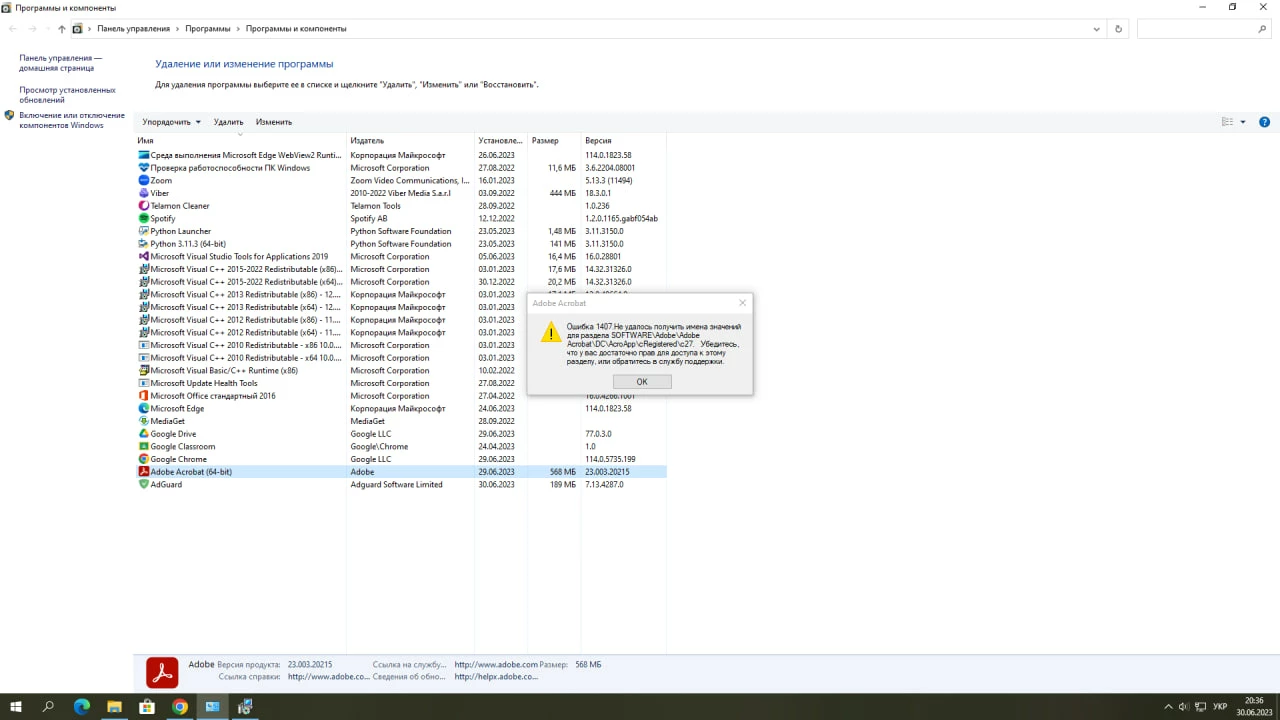Click the Telamon Cleaner icon

point(143,206)
